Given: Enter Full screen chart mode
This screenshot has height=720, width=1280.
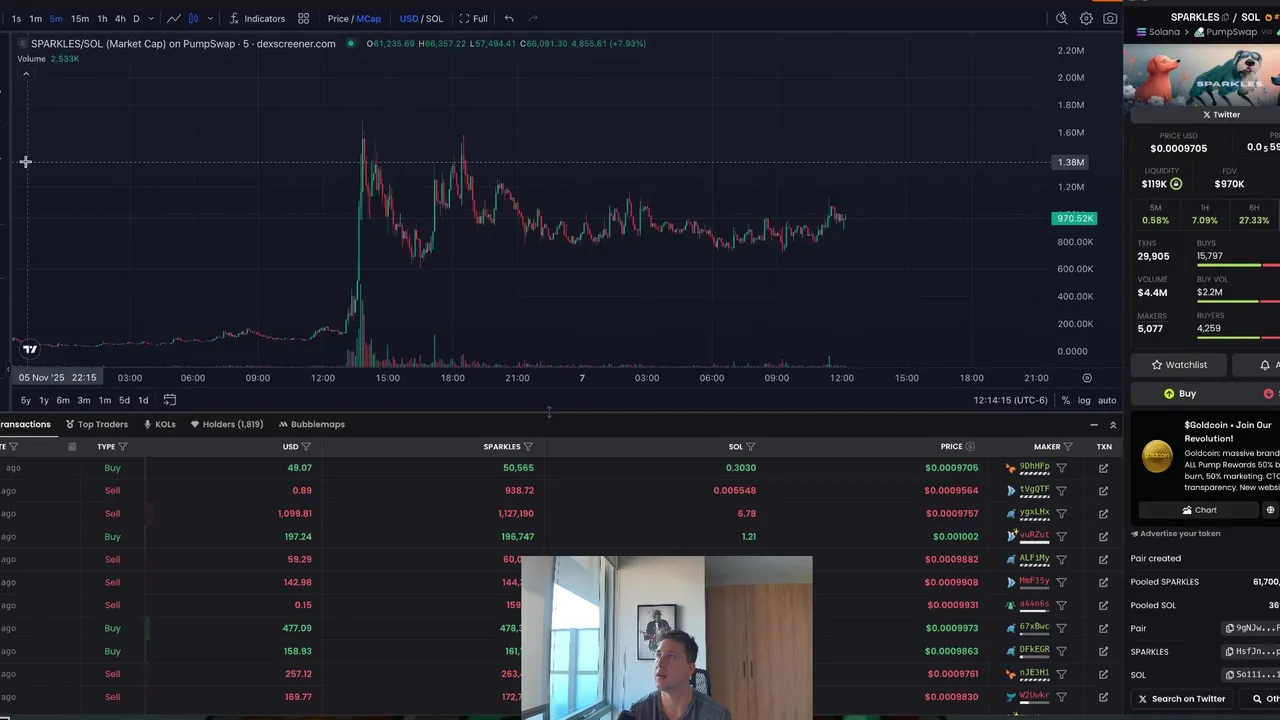Looking at the screenshot, I should 473,18.
